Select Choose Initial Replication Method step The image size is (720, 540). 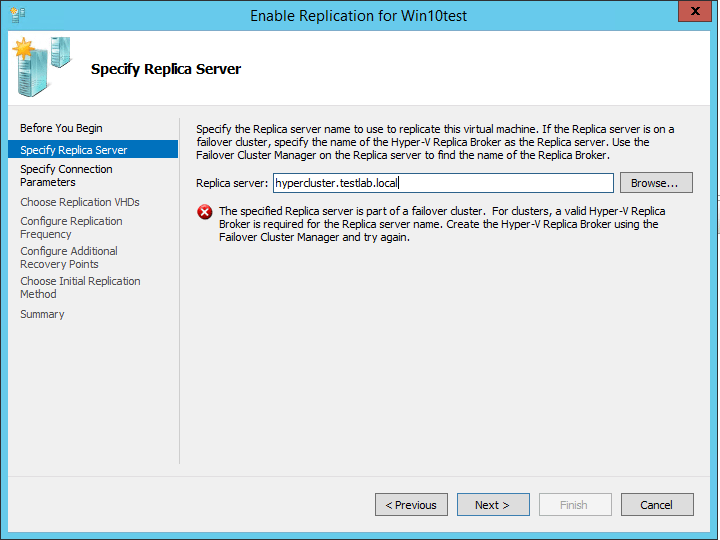click(80, 288)
